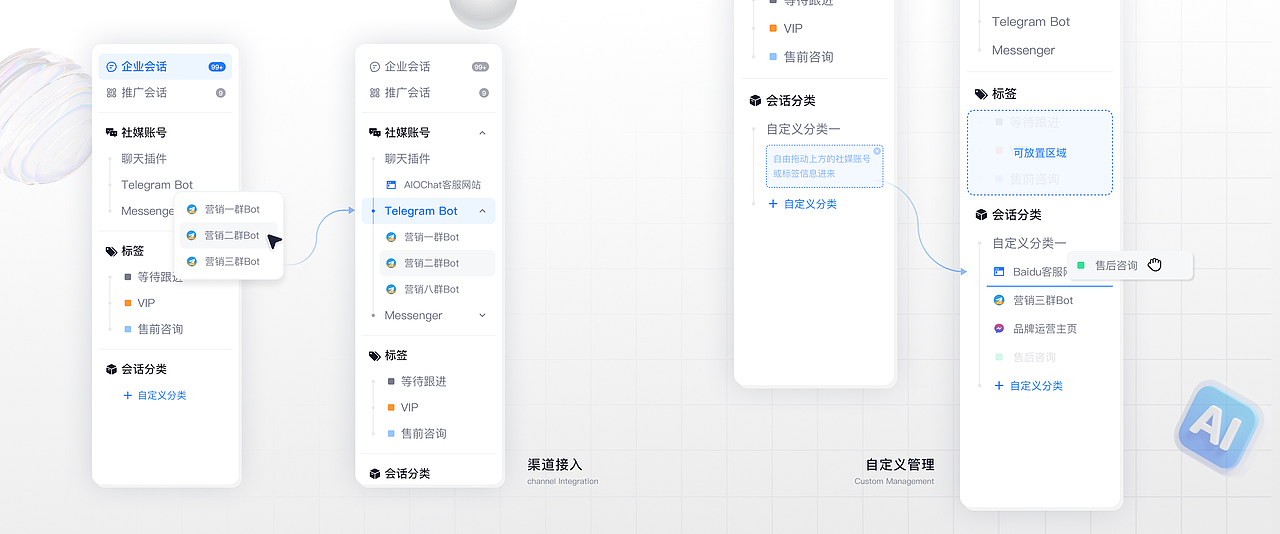Click the 企业会话 icon in the expanded panel
The height and width of the screenshot is (534, 1280).
pyautogui.click(x=375, y=67)
